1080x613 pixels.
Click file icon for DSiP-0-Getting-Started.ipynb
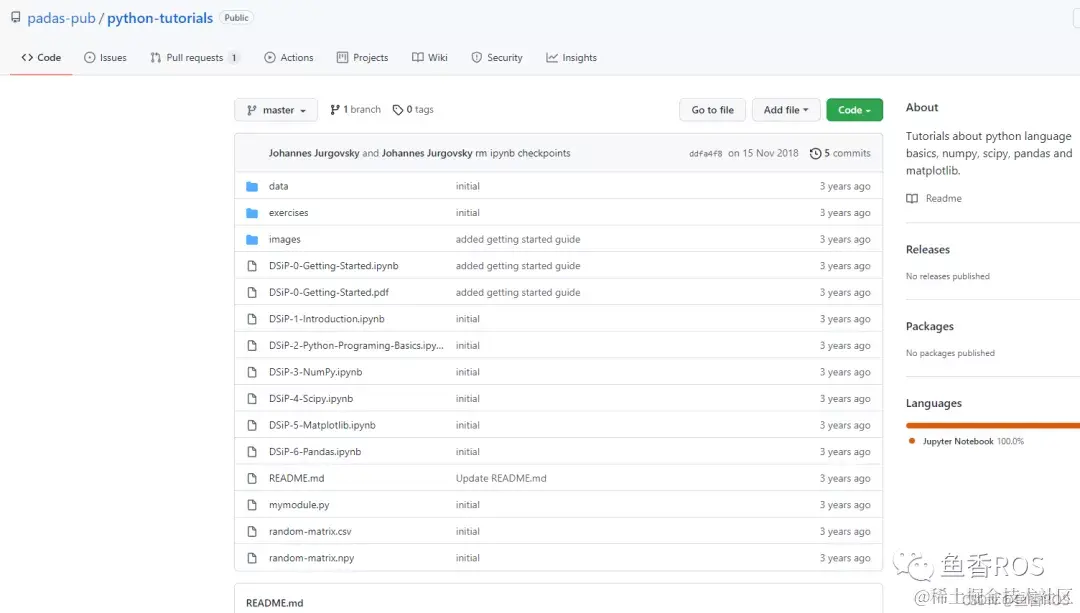252,266
